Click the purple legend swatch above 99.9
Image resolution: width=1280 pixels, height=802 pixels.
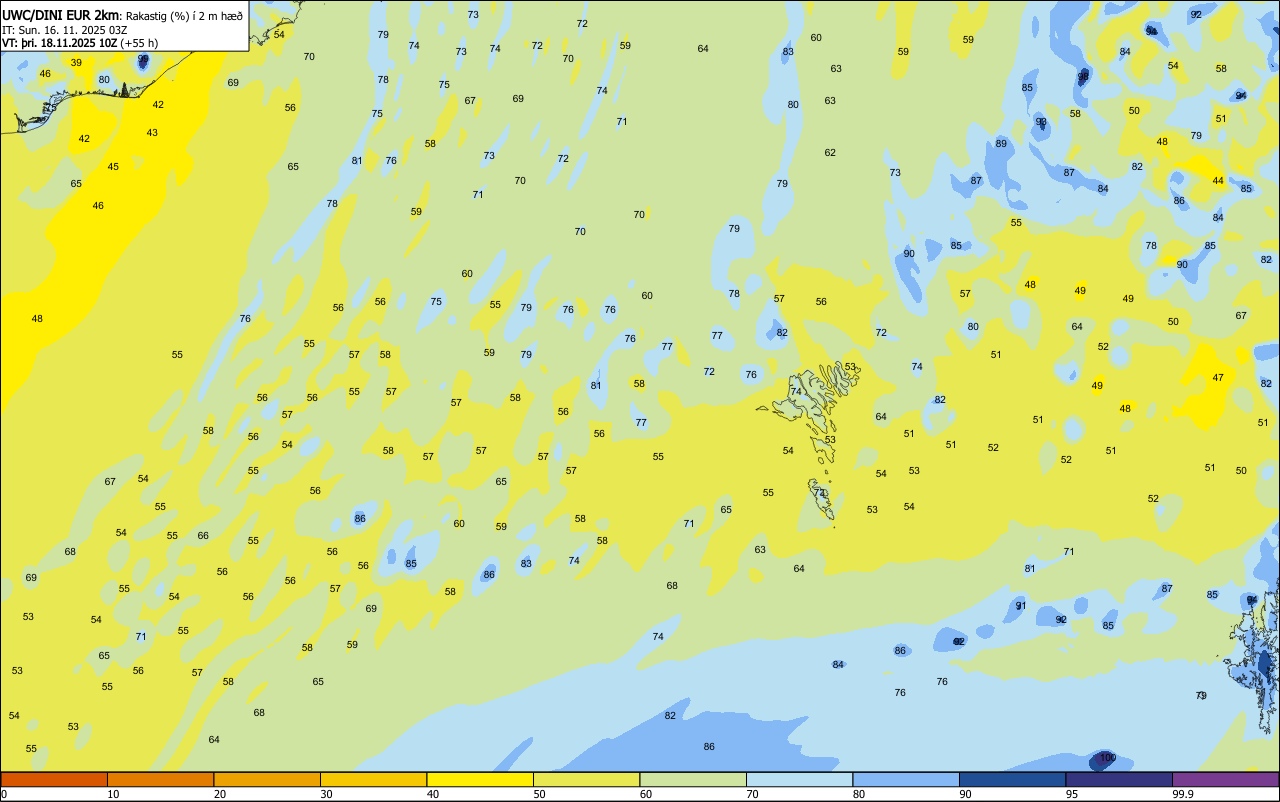1226,779
